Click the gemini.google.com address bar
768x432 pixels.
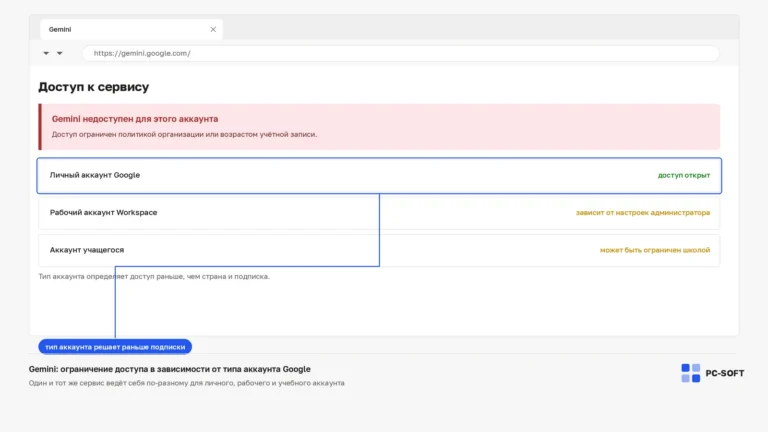tap(401, 53)
